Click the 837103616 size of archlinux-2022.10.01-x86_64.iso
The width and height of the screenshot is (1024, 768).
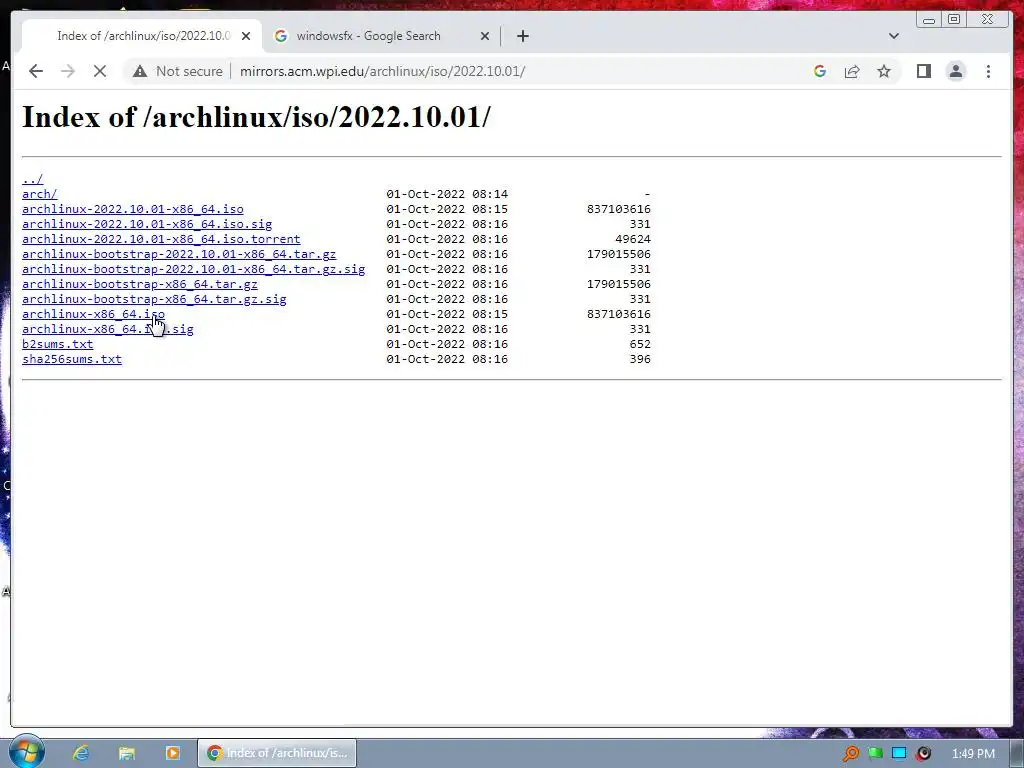618,209
